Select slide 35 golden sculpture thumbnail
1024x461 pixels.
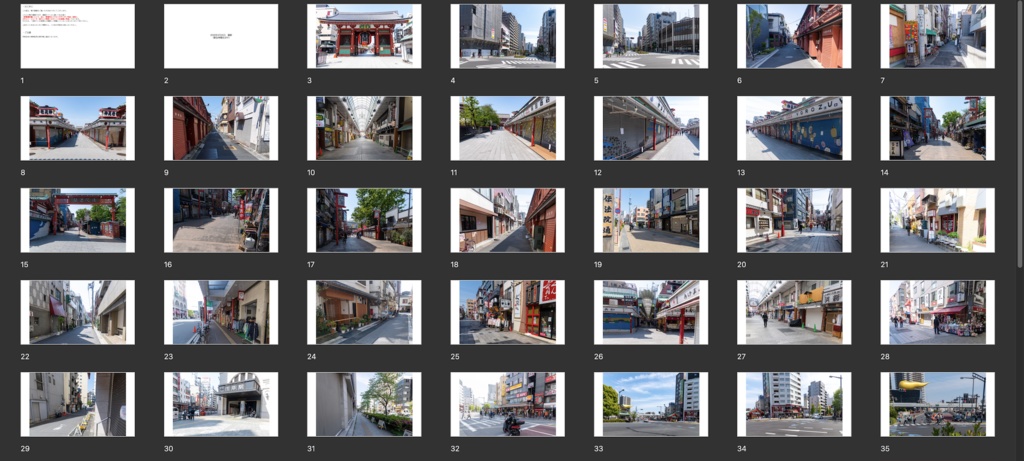pyautogui.click(x=938, y=405)
